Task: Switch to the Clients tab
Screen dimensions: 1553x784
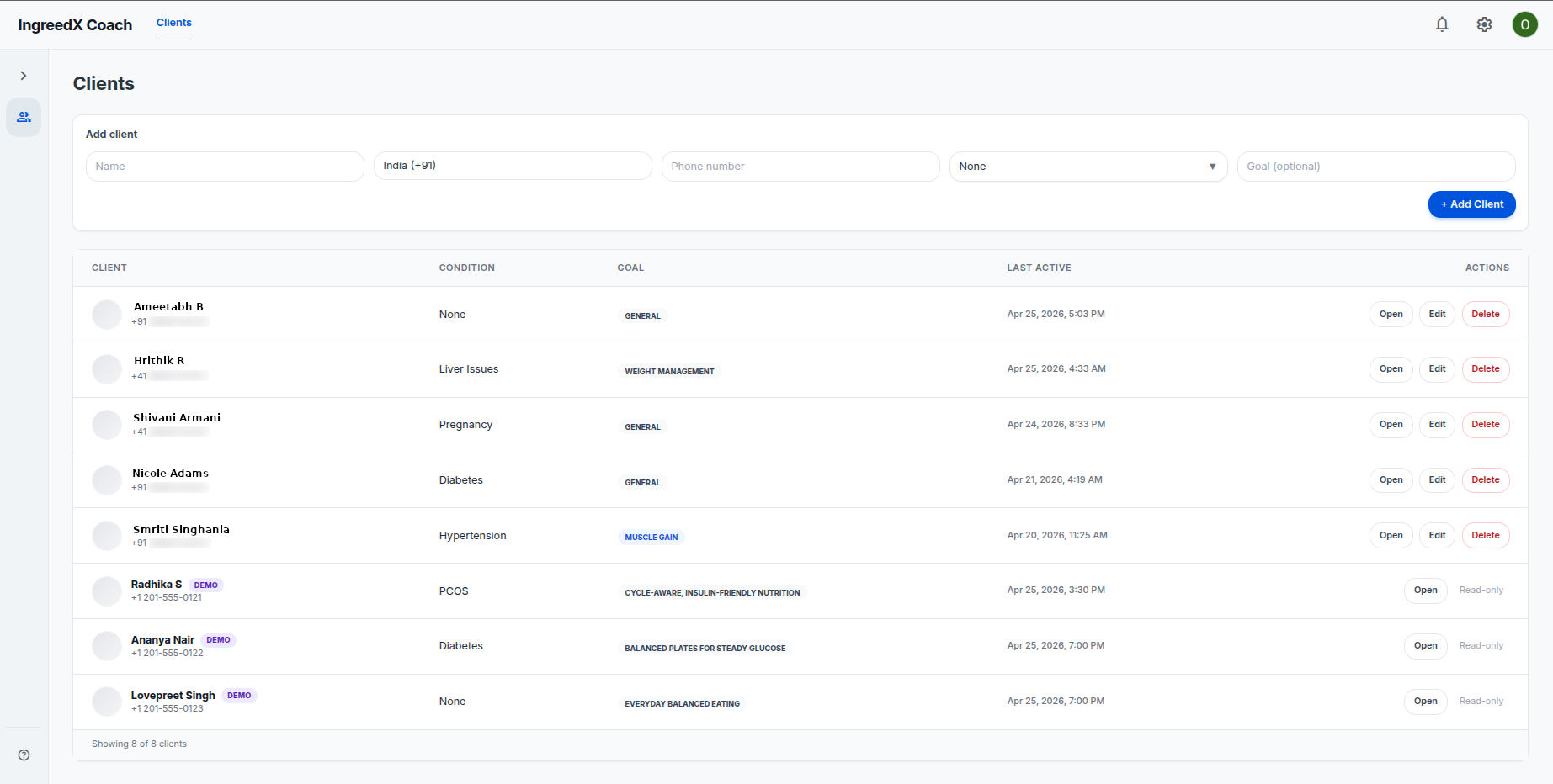Action: pyautogui.click(x=174, y=23)
